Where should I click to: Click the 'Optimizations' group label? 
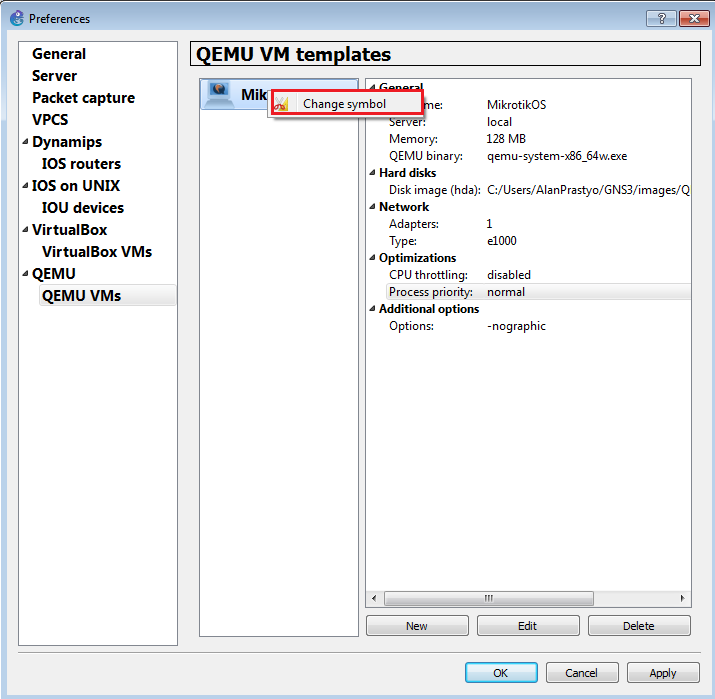417,258
